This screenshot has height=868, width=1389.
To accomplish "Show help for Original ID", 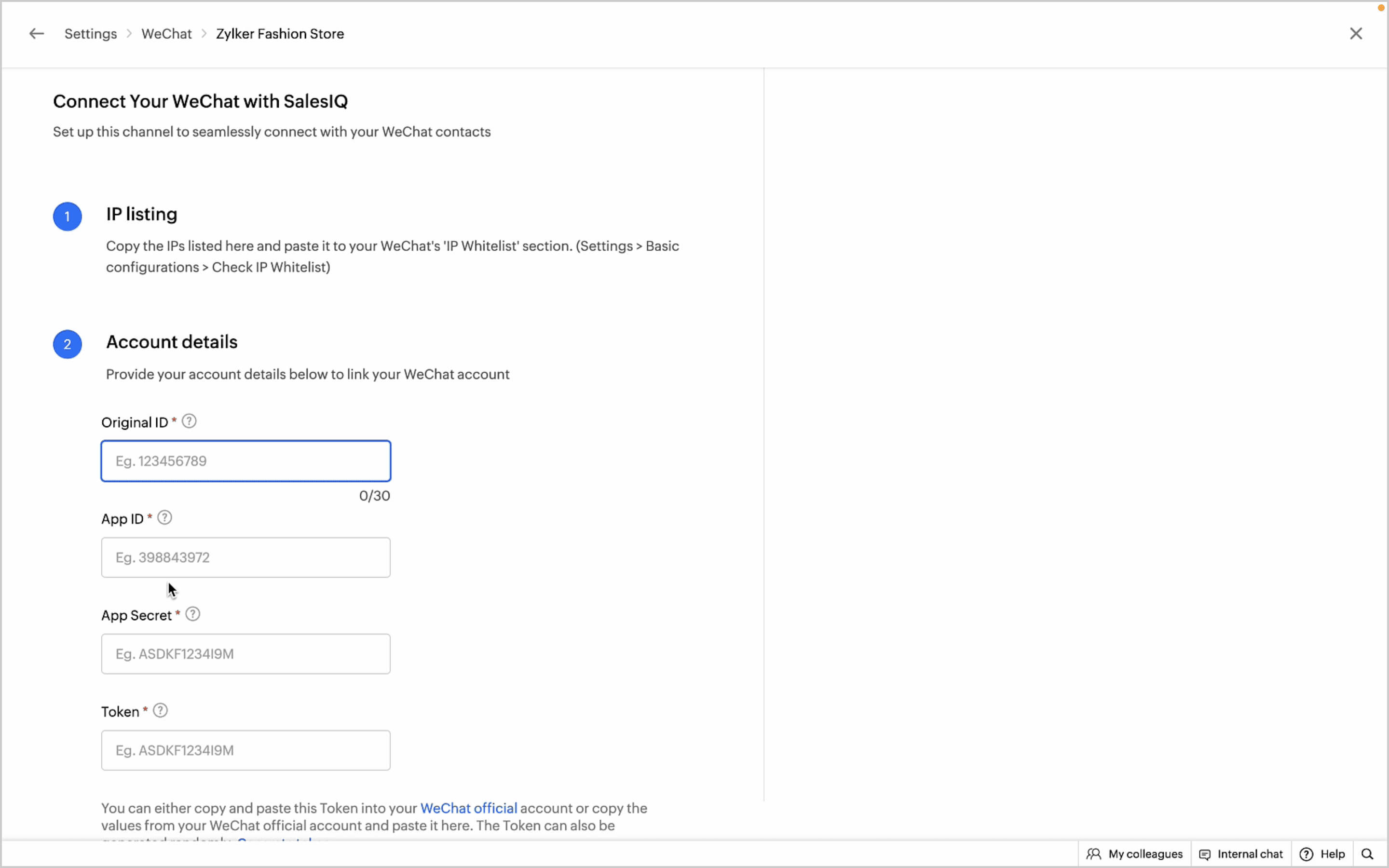I will pyautogui.click(x=189, y=421).
